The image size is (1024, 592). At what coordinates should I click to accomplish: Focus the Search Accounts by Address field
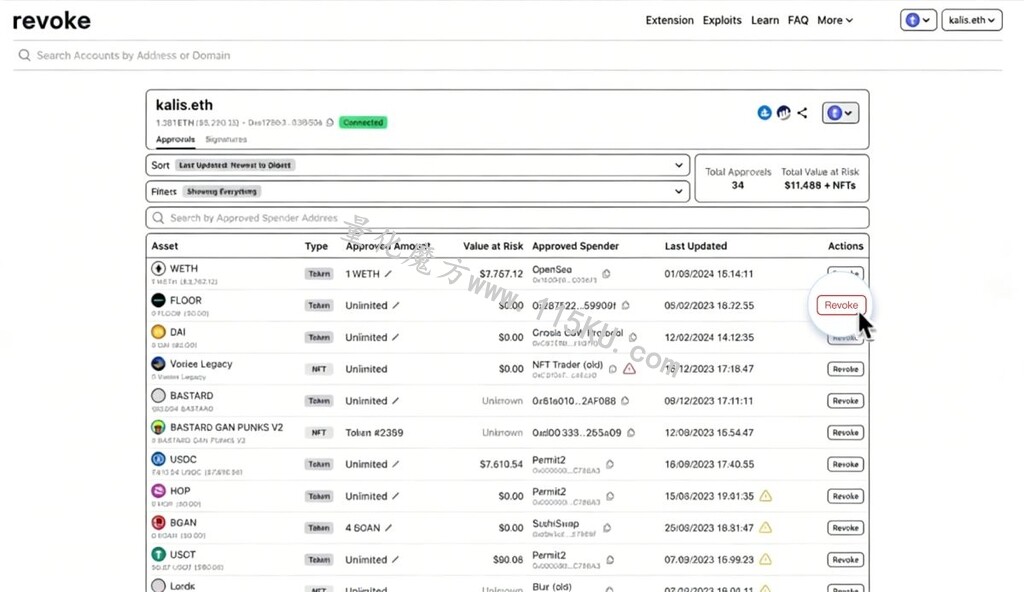pyautogui.click(x=509, y=56)
